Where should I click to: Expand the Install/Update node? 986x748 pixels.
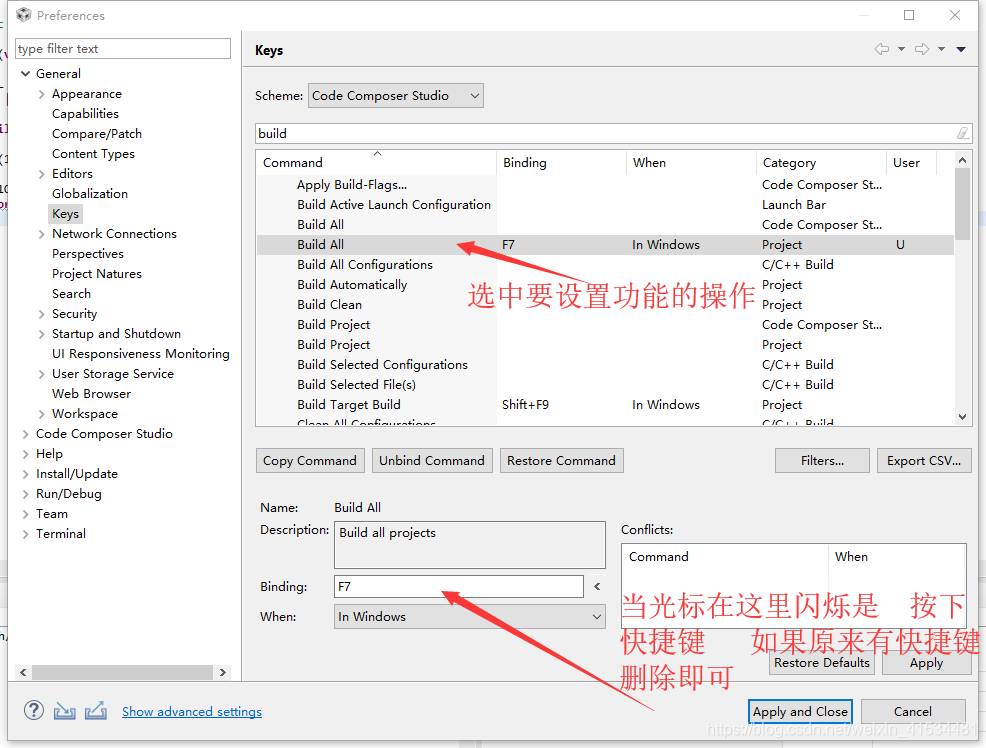click(26, 475)
